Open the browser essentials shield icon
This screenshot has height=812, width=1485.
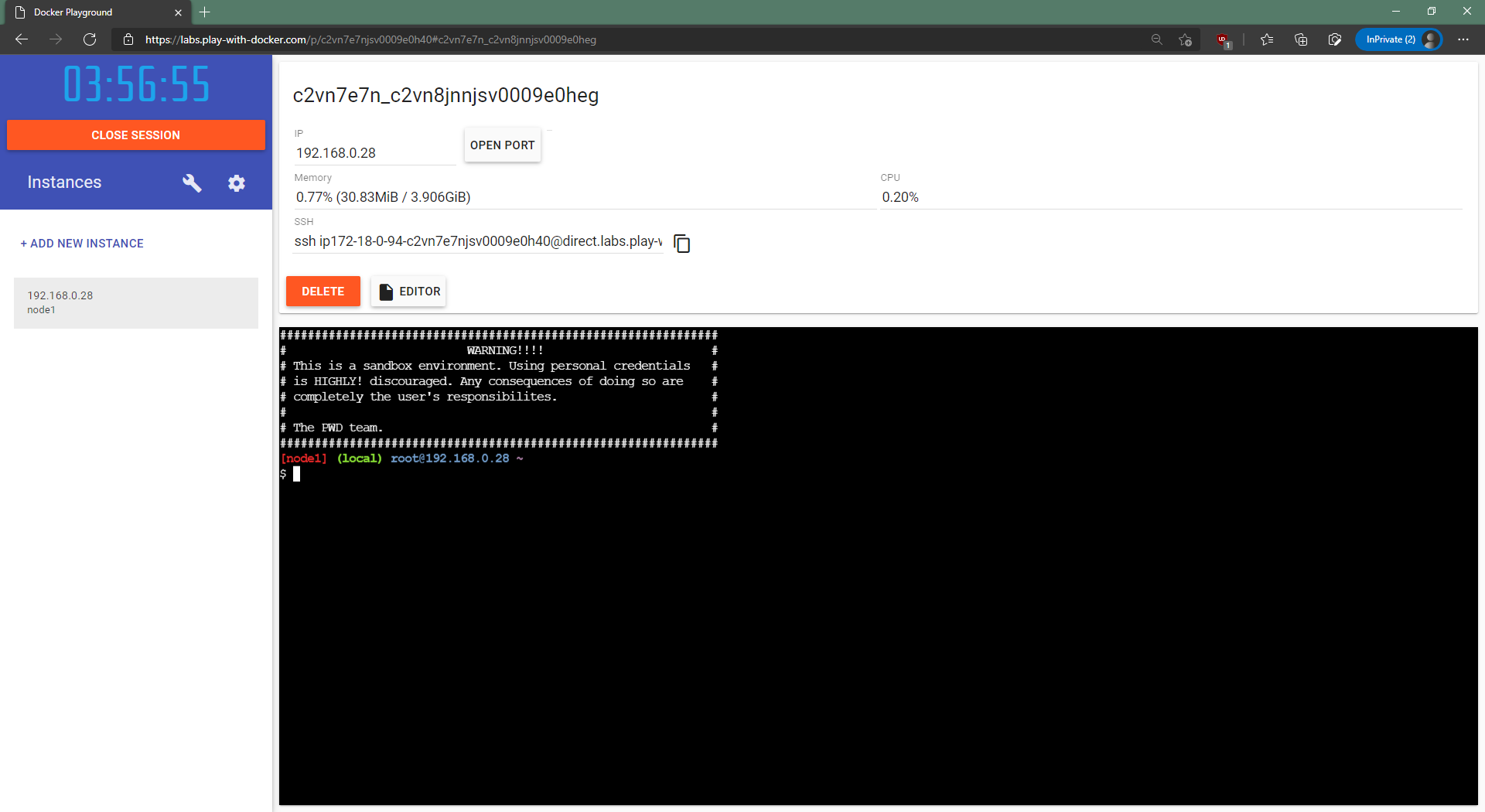pyautogui.click(x=1335, y=39)
